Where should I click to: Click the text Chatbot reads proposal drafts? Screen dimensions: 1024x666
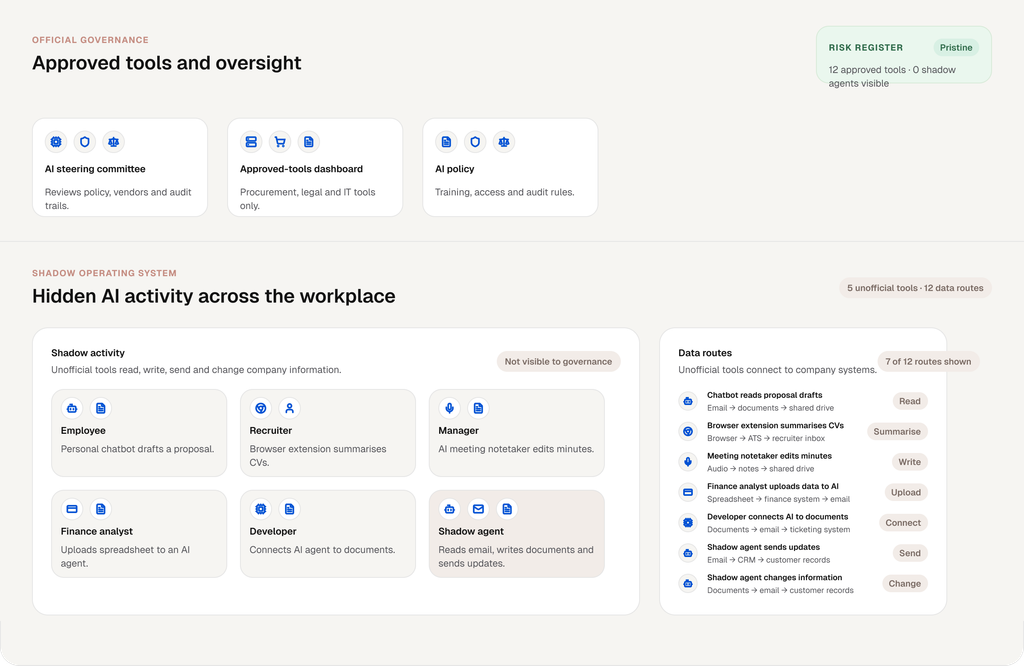pos(765,395)
